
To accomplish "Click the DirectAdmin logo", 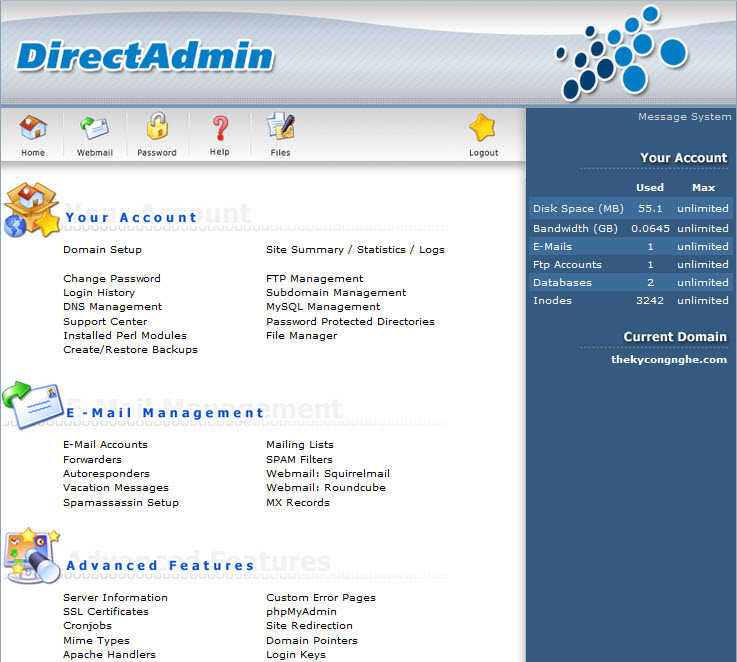I will (x=145, y=56).
